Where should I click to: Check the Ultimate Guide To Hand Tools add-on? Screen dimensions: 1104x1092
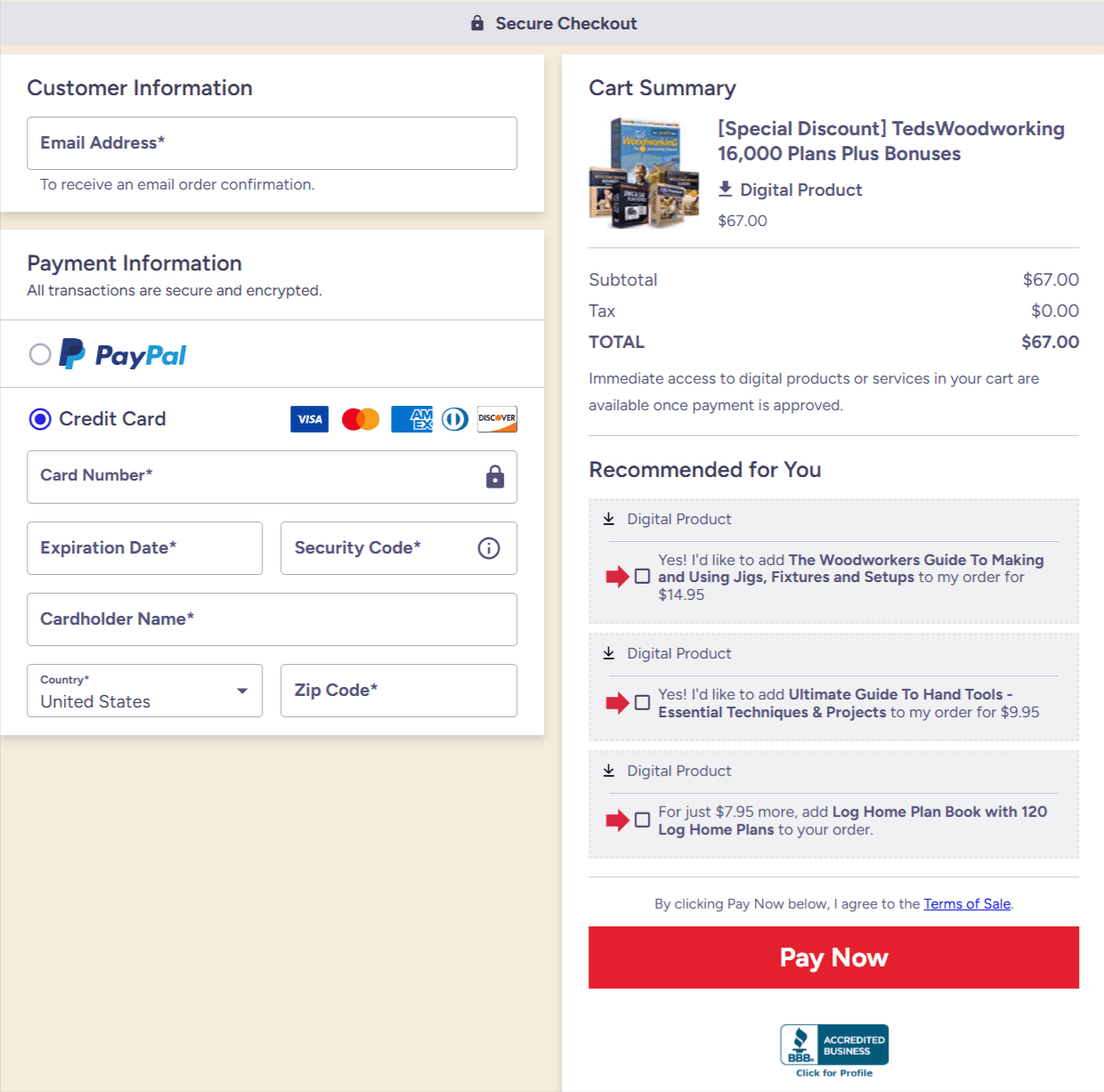[643, 702]
